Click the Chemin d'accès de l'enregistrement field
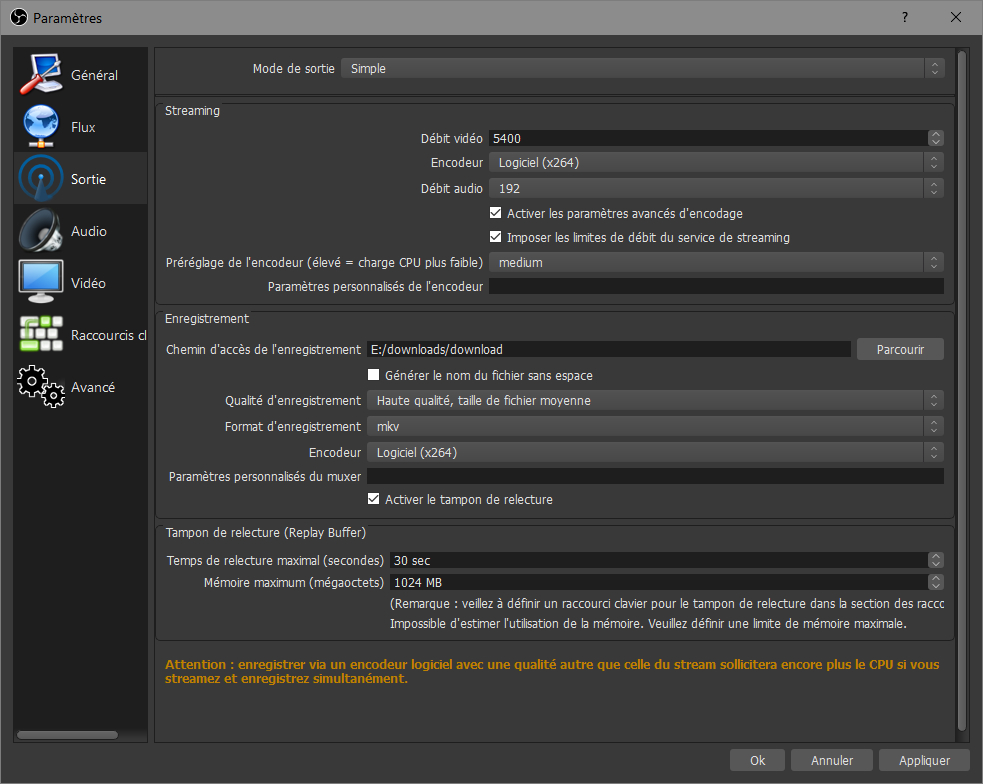983x784 pixels. pos(609,349)
